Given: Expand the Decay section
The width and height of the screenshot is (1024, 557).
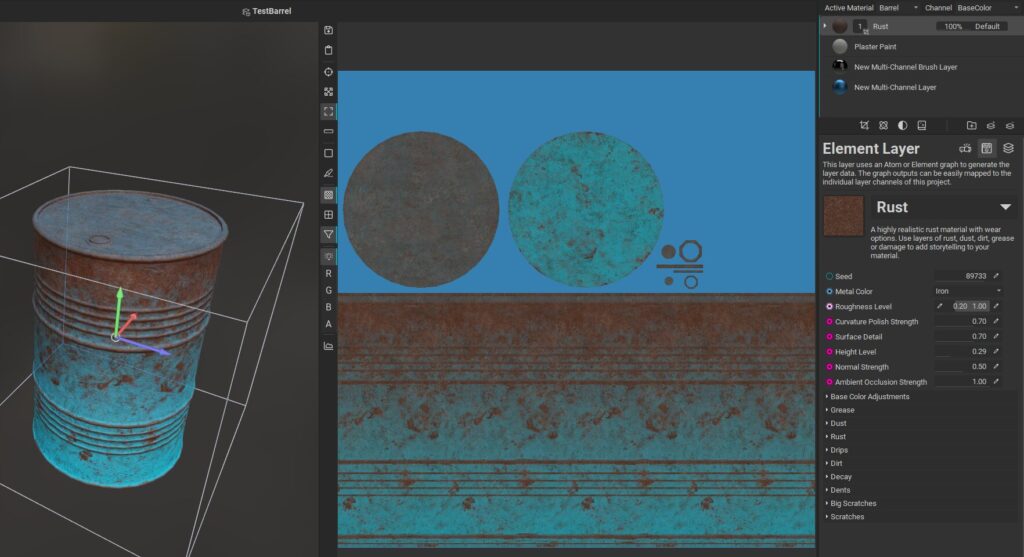Looking at the screenshot, I should click(x=839, y=477).
